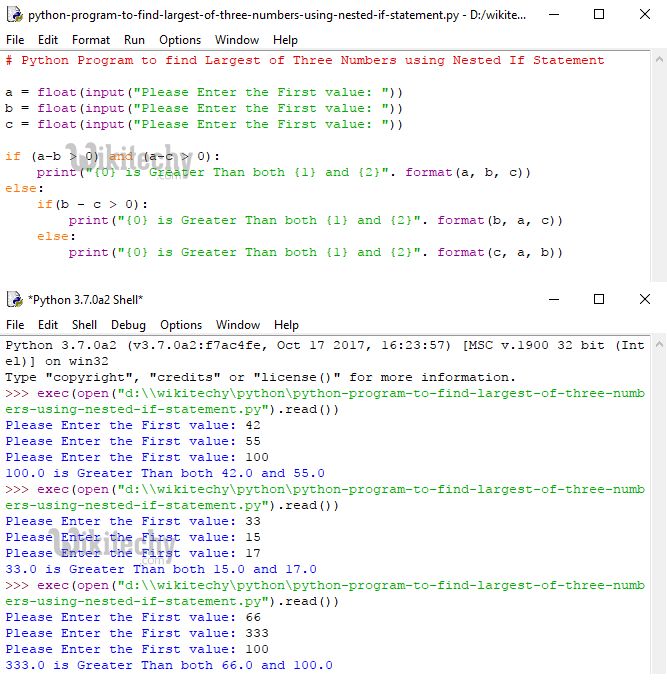Screen dimensions: 667x686
Task: Open Help menu in editor window
Action: click(x=285, y=40)
